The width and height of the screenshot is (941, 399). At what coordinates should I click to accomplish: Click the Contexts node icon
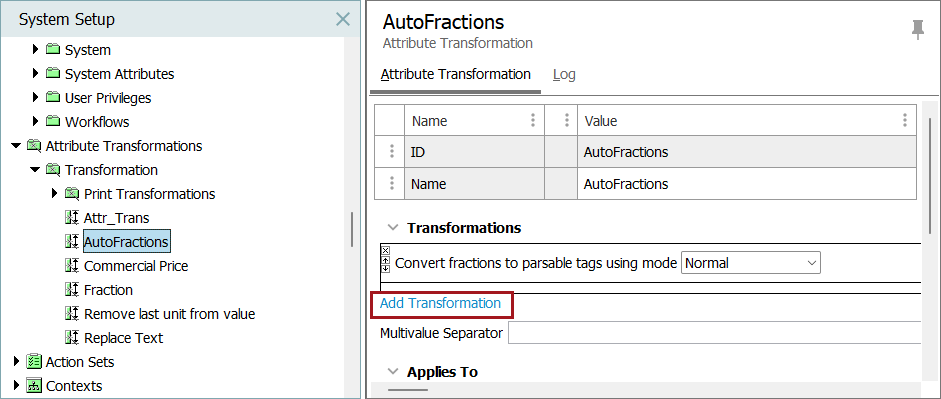[34, 386]
